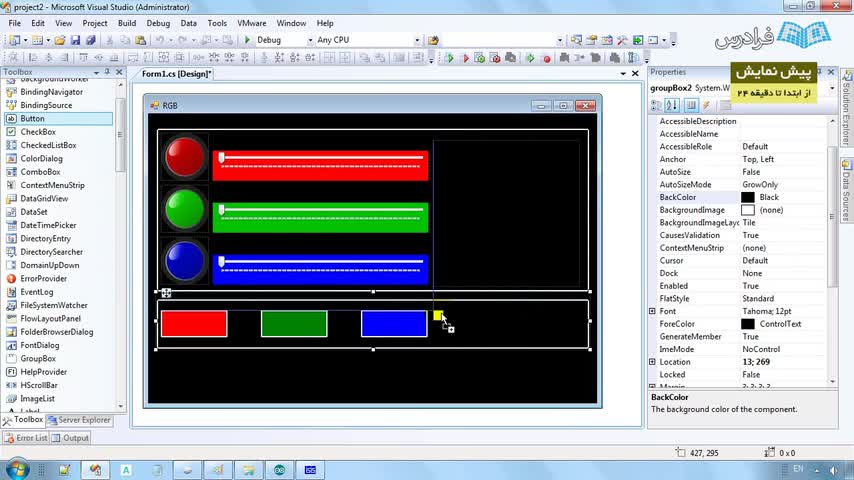854x480 pixels.
Task: Click the Cut scissors icon
Action: 109,40
